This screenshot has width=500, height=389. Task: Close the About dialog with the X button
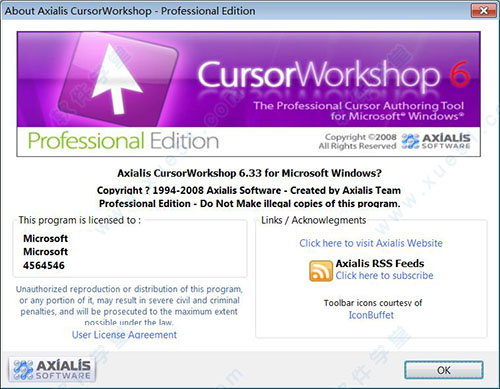(483, 11)
